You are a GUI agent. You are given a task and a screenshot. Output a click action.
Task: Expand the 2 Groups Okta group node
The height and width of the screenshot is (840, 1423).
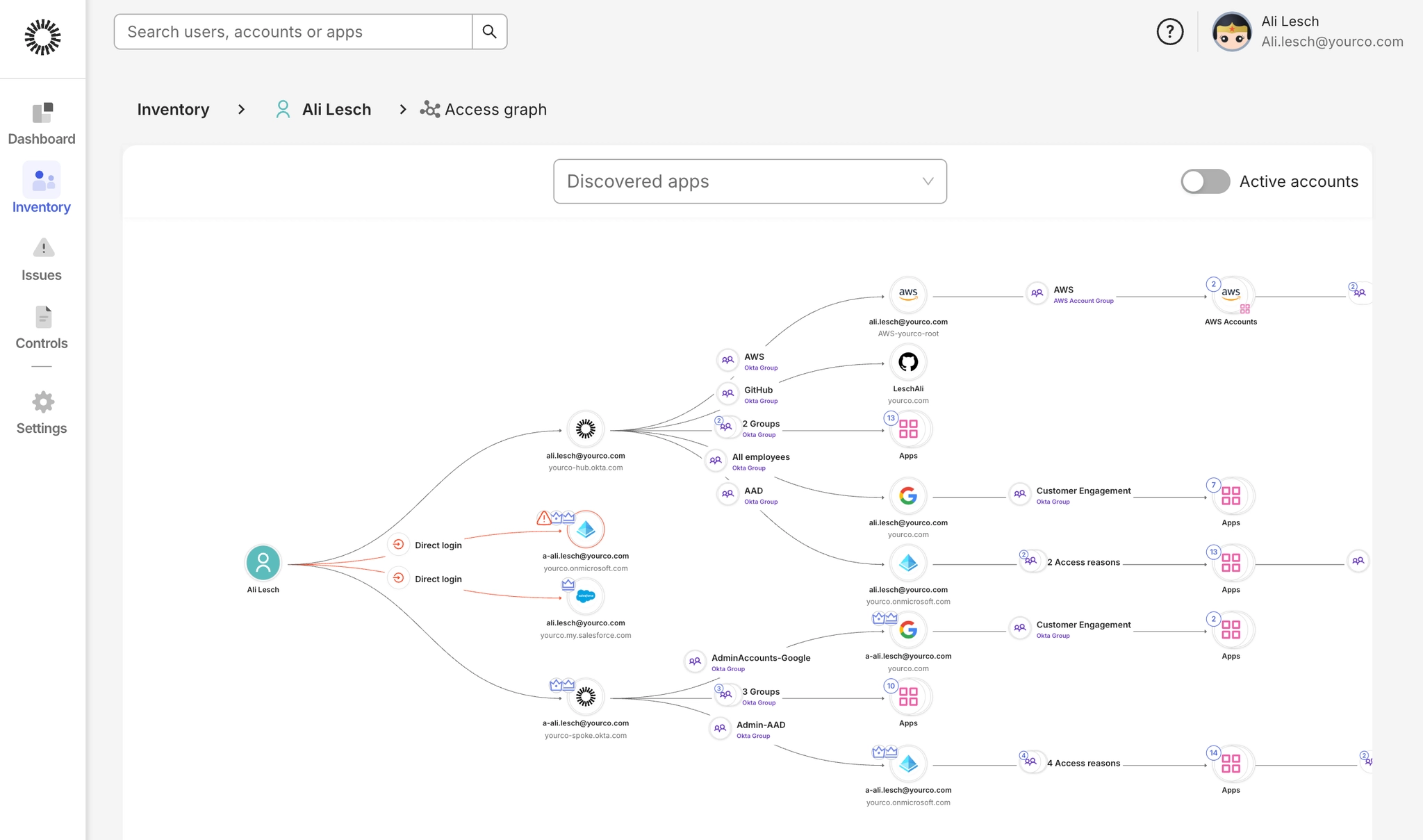click(727, 427)
